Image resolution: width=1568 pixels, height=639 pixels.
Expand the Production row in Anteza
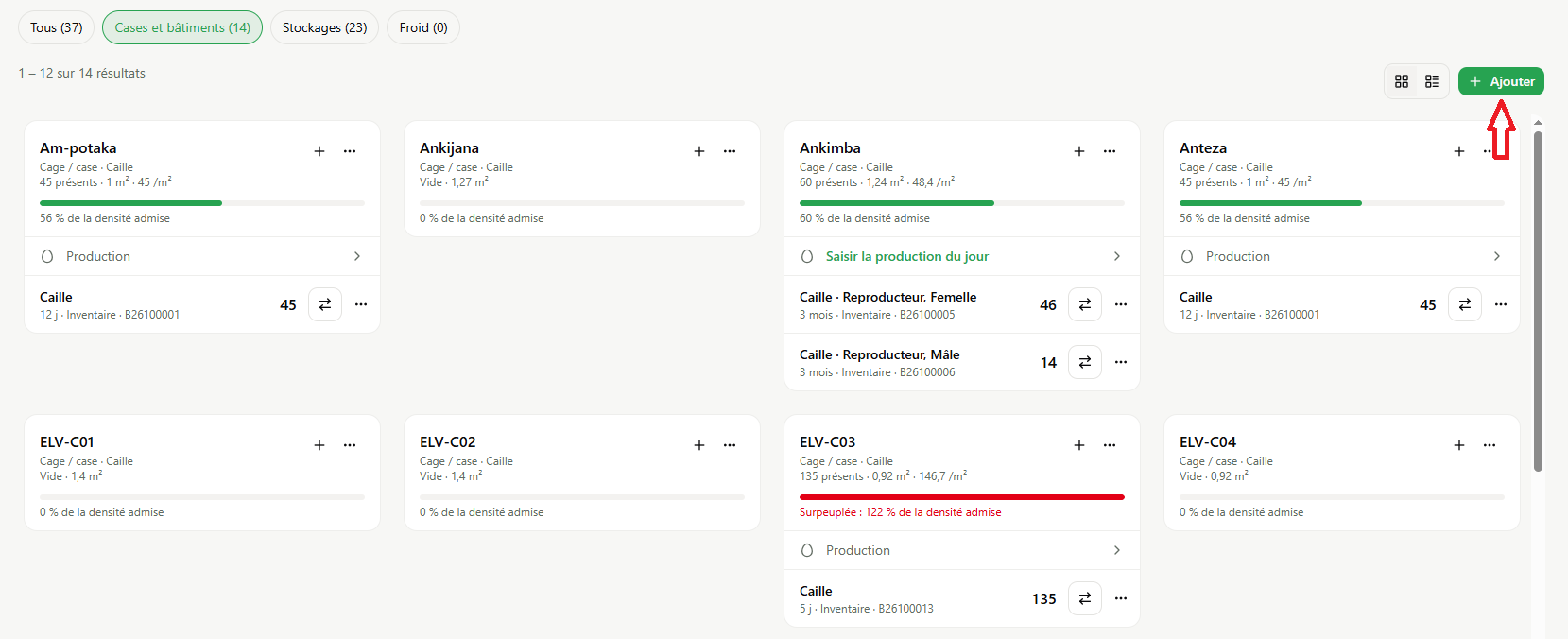1342,256
